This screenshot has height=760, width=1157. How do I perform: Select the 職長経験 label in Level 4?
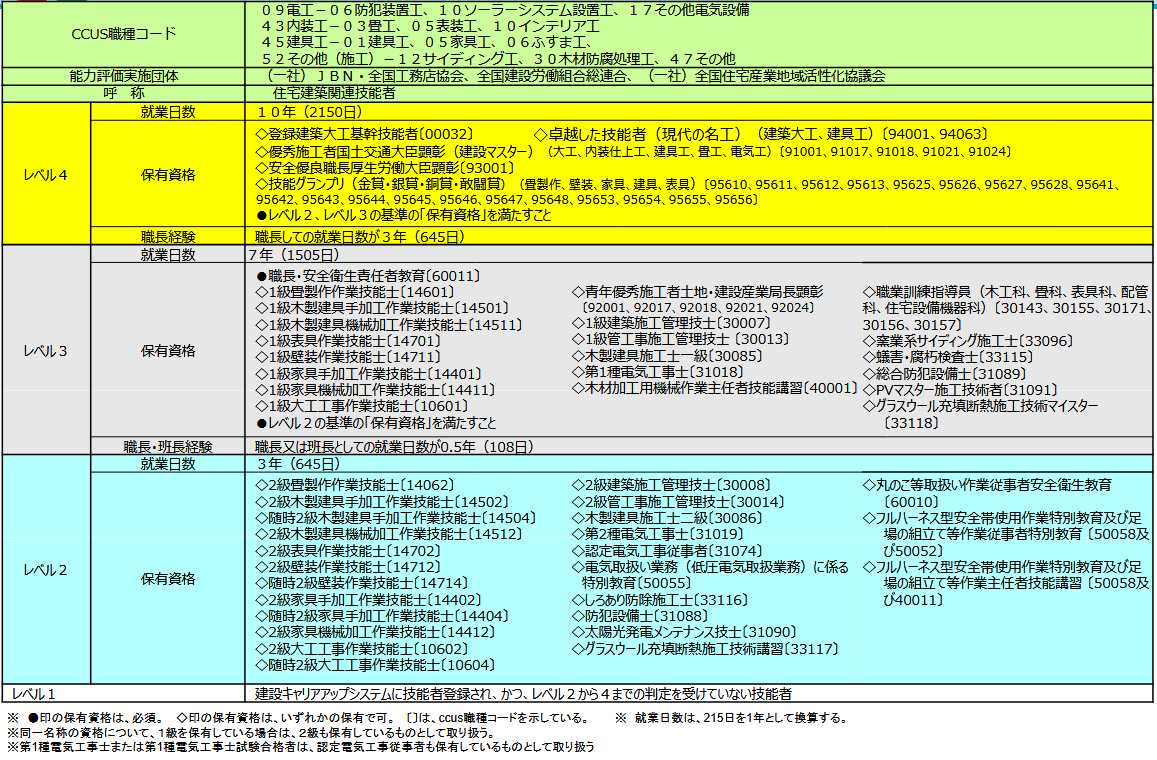pyautogui.click(x=168, y=237)
